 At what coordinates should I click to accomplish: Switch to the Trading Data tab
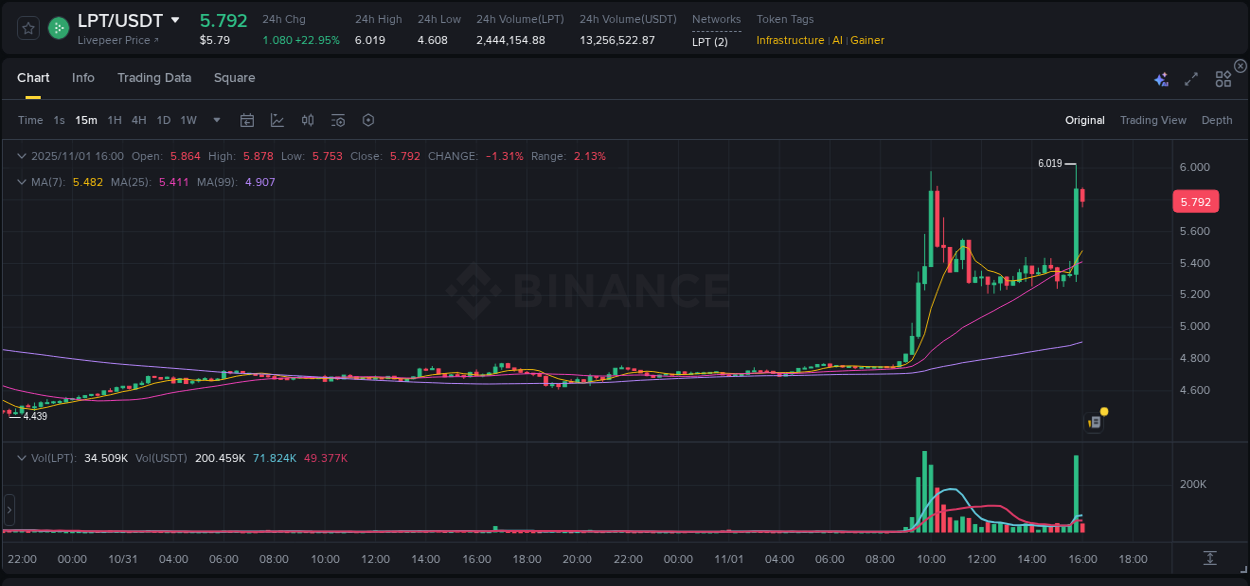click(154, 77)
